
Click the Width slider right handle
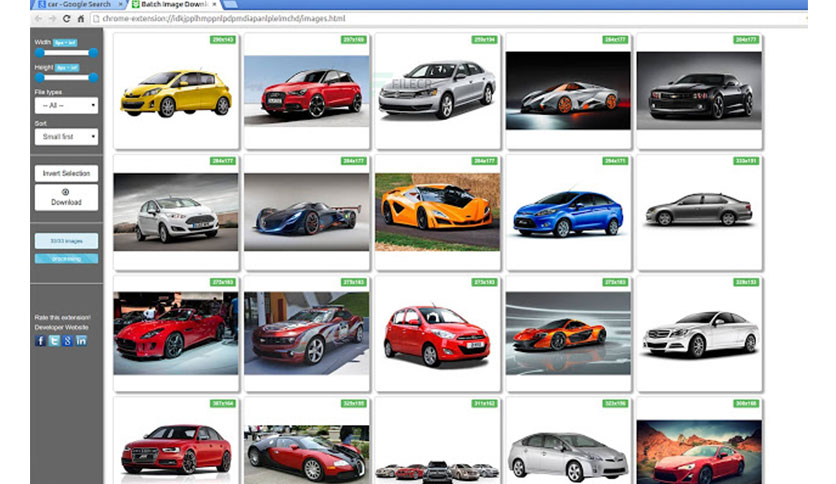click(x=93, y=53)
